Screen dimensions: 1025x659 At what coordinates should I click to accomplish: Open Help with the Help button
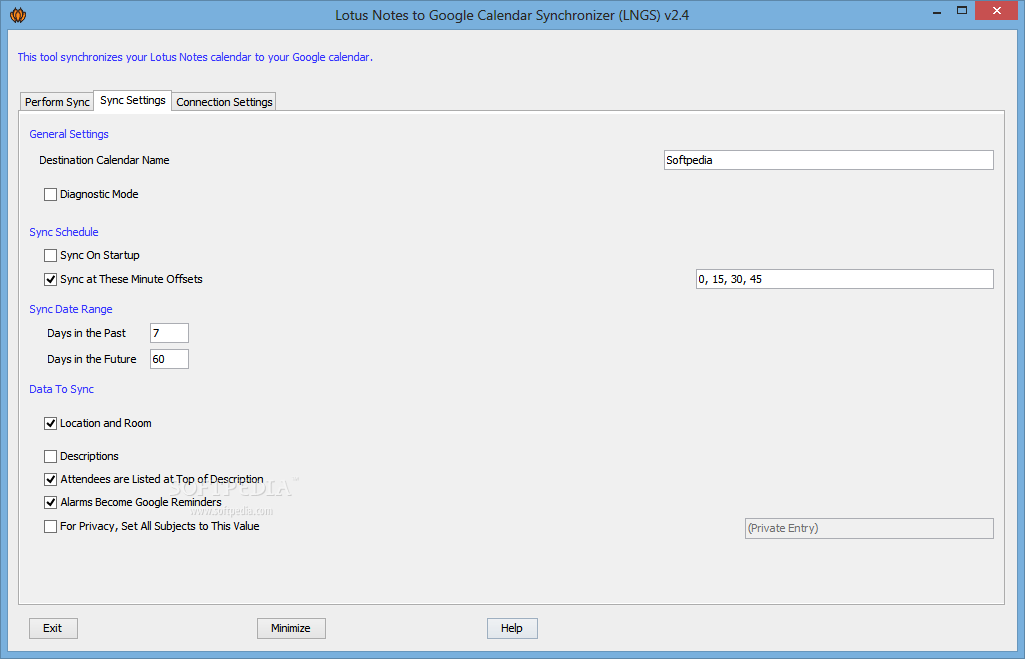(x=512, y=628)
